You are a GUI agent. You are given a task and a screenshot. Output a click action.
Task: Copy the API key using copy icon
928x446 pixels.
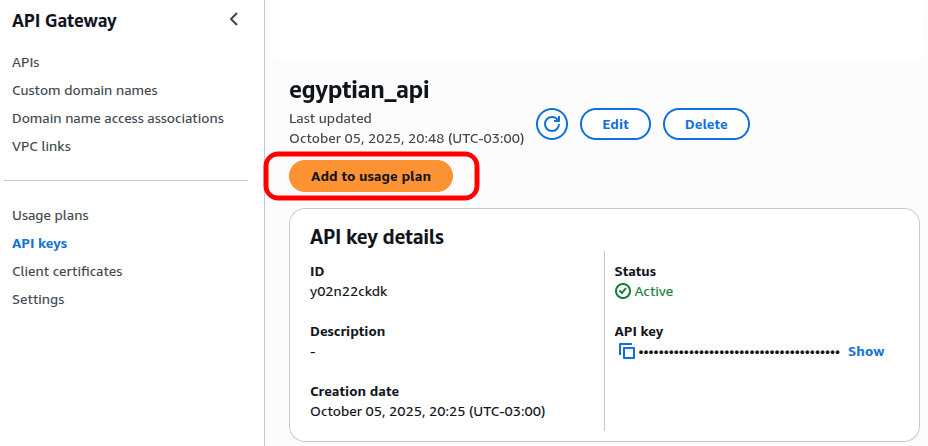click(x=627, y=351)
